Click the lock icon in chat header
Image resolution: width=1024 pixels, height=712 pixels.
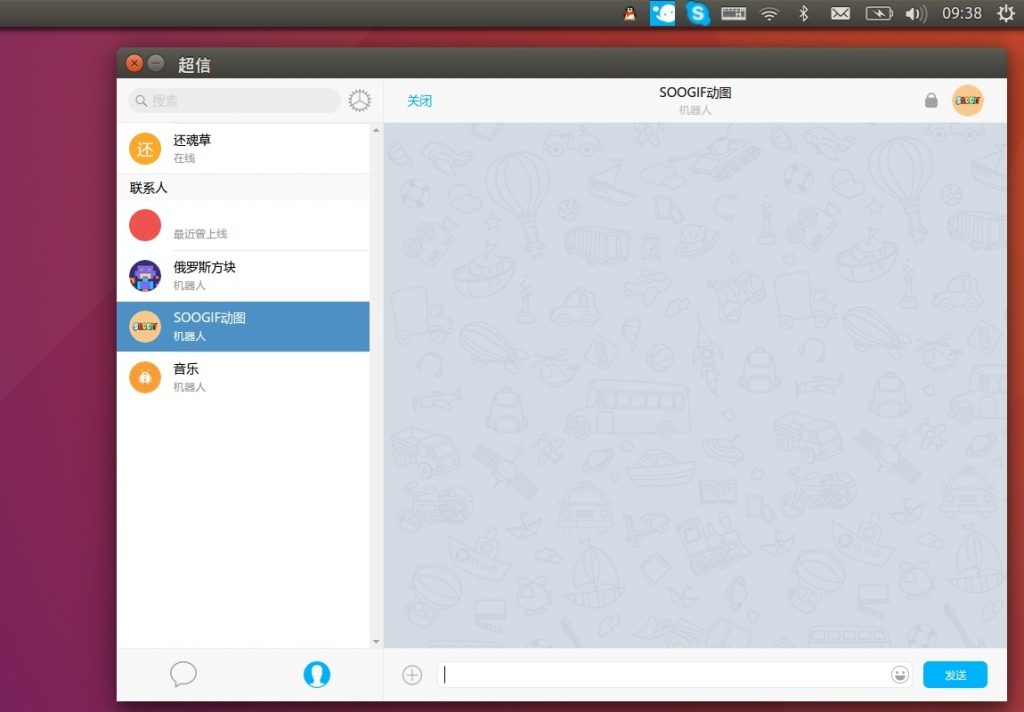coord(931,100)
